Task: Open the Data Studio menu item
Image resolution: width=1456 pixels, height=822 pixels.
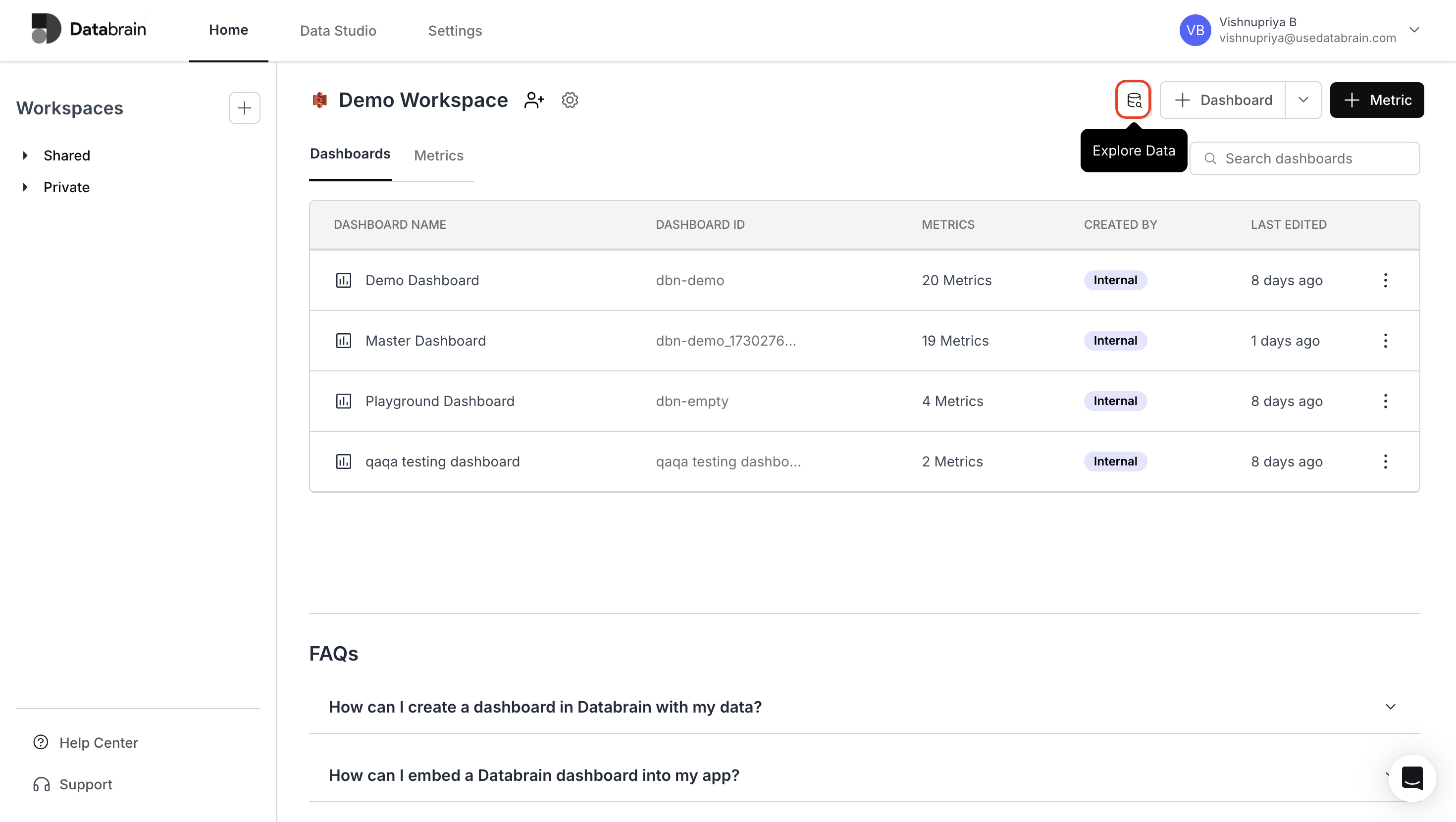Action: click(338, 31)
